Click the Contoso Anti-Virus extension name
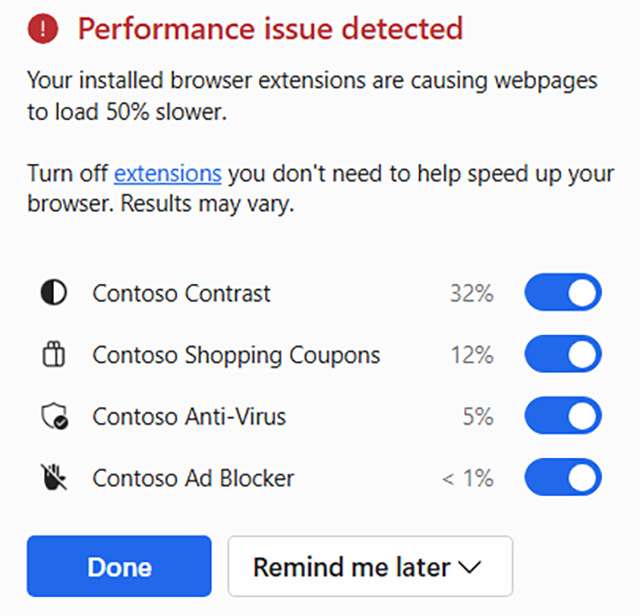 (x=189, y=417)
